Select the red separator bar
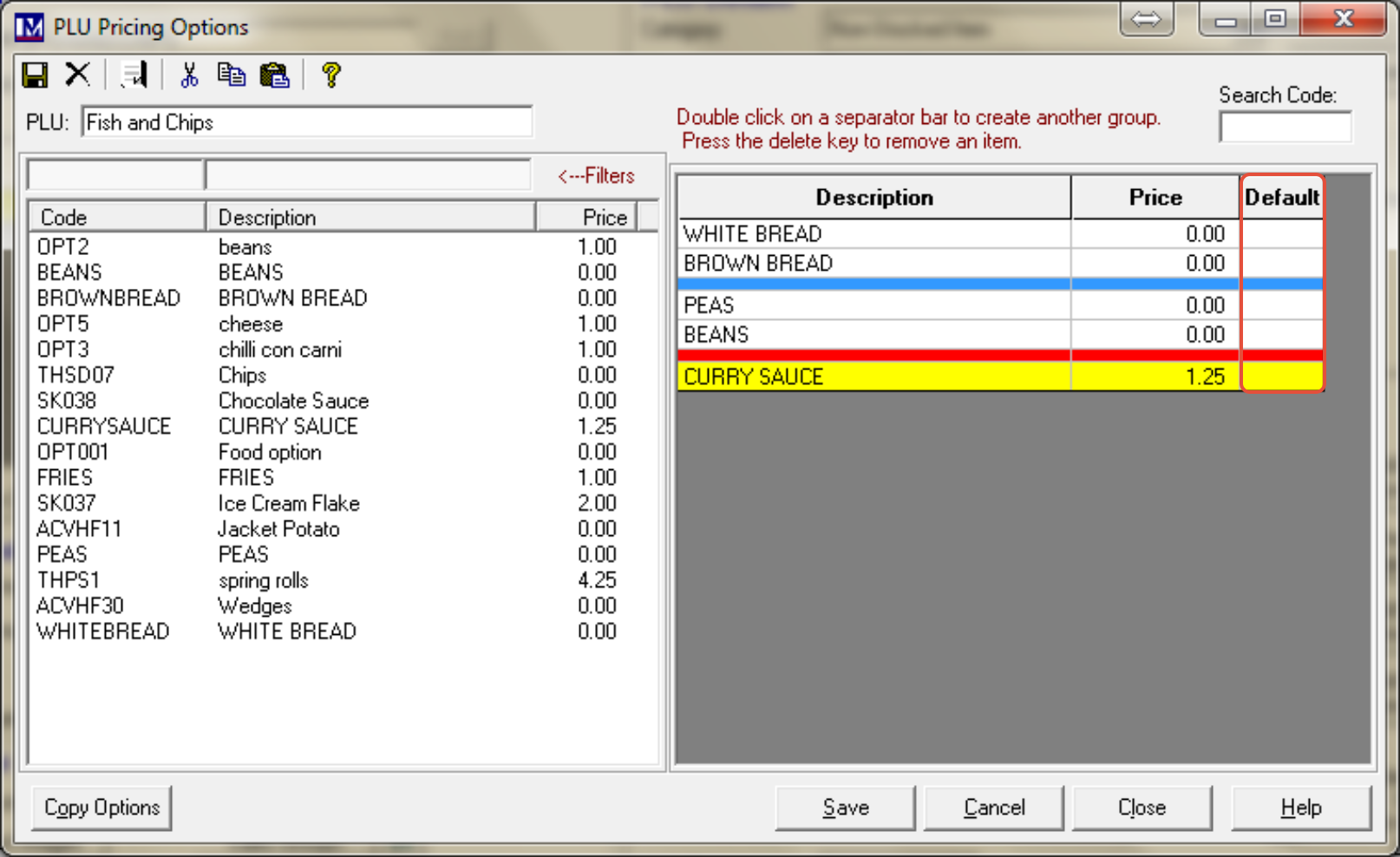1400x857 pixels. (1000, 356)
